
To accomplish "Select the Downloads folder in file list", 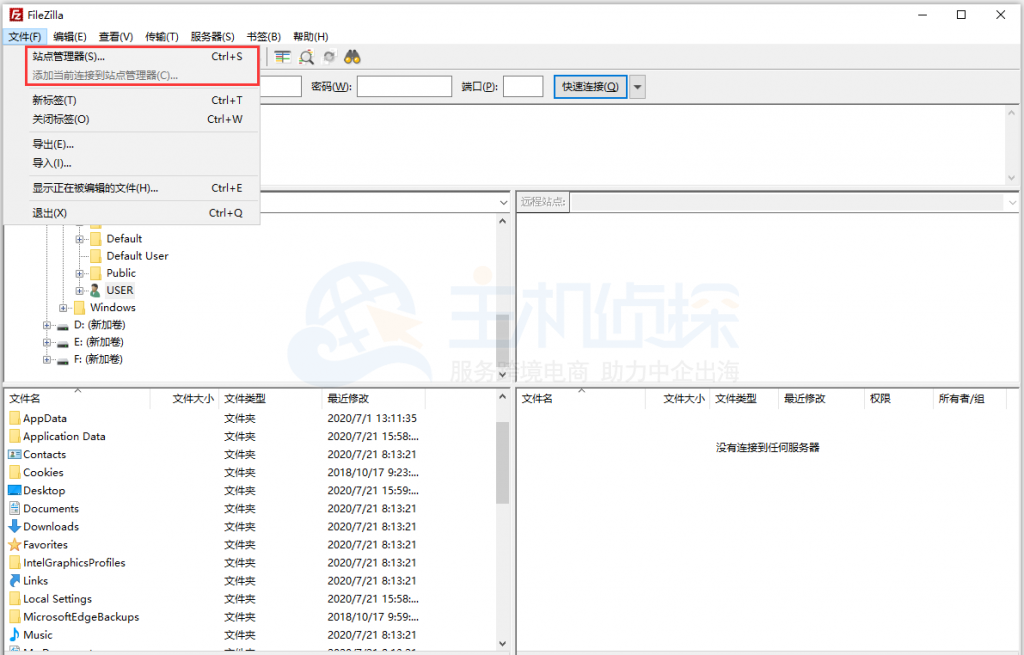I will (50, 527).
